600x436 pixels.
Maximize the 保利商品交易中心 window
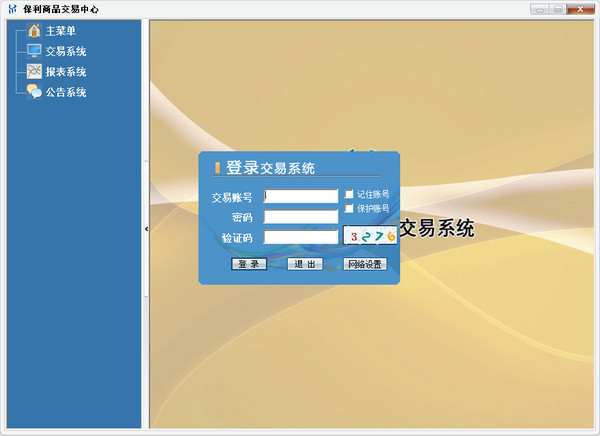click(558, 9)
